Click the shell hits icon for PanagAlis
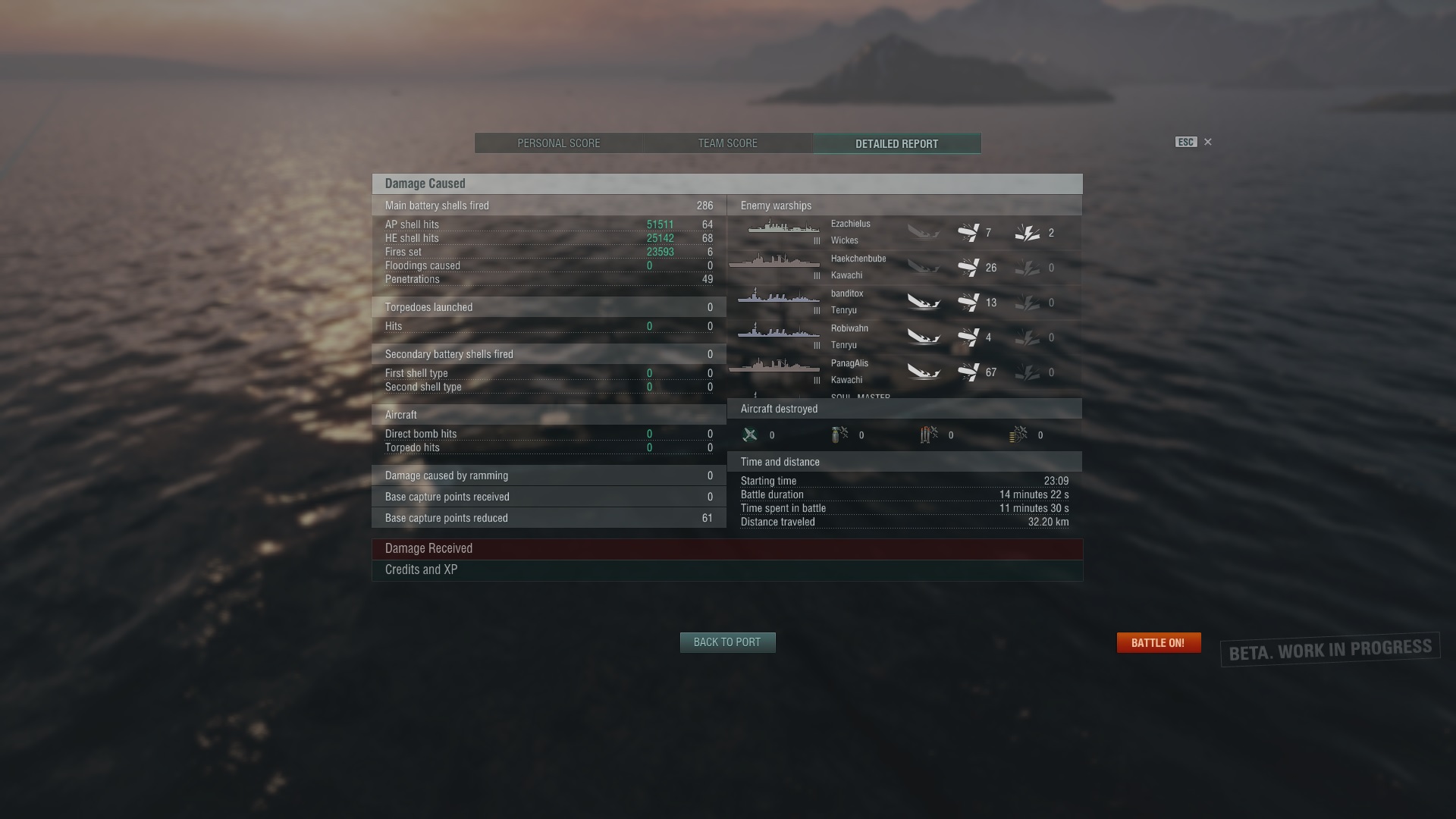Viewport: 1456px width, 819px height. [968, 372]
